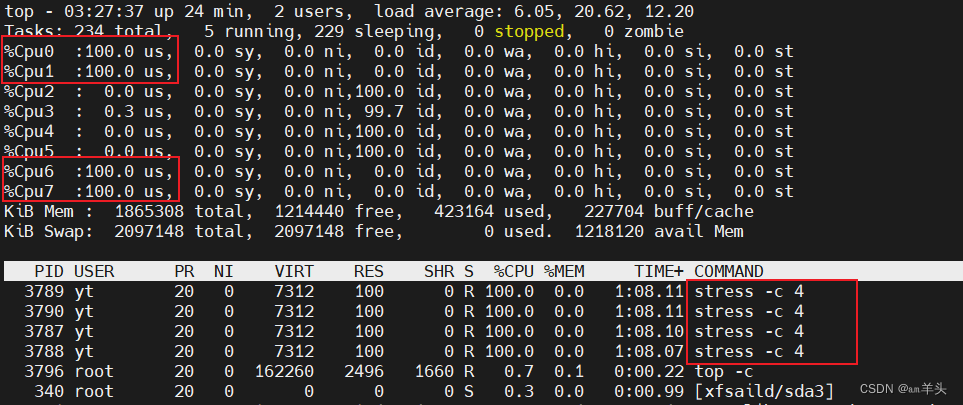The width and height of the screenshot is (963, 405).
Task: Select TIME+ value 1:08.07
Action: point(649,352)
